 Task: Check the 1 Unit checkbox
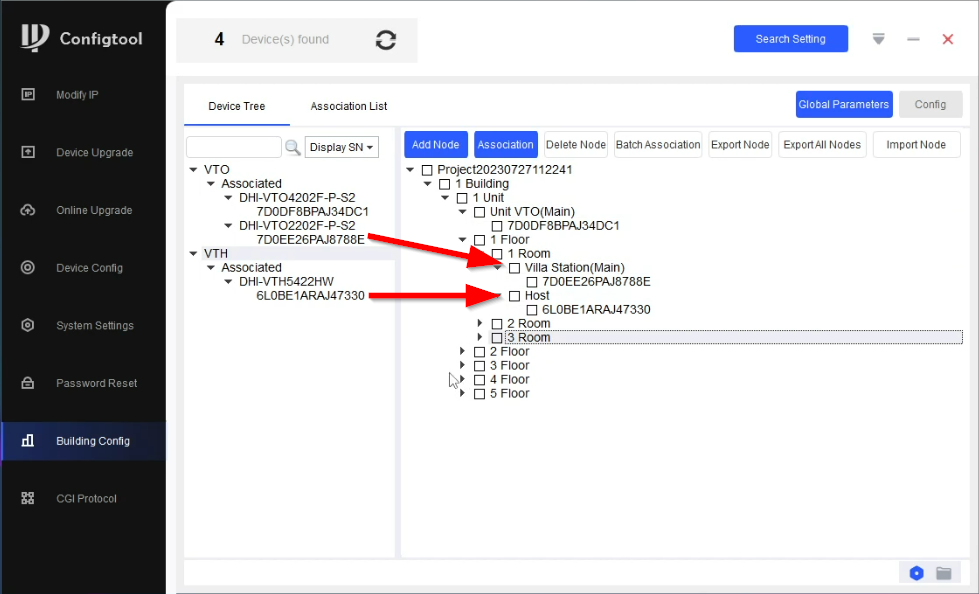tap(462, 198)
